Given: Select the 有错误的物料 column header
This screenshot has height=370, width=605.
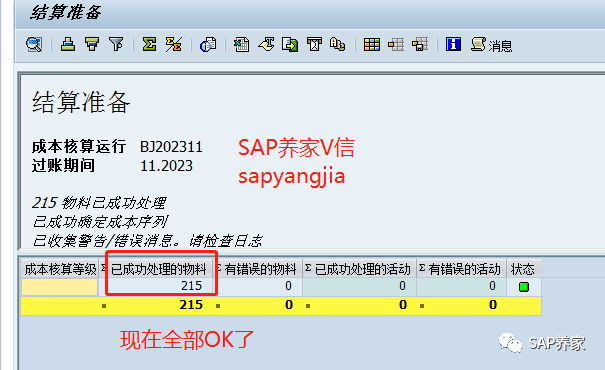Looking at the screenshot, I should click(x=257, y=269).
